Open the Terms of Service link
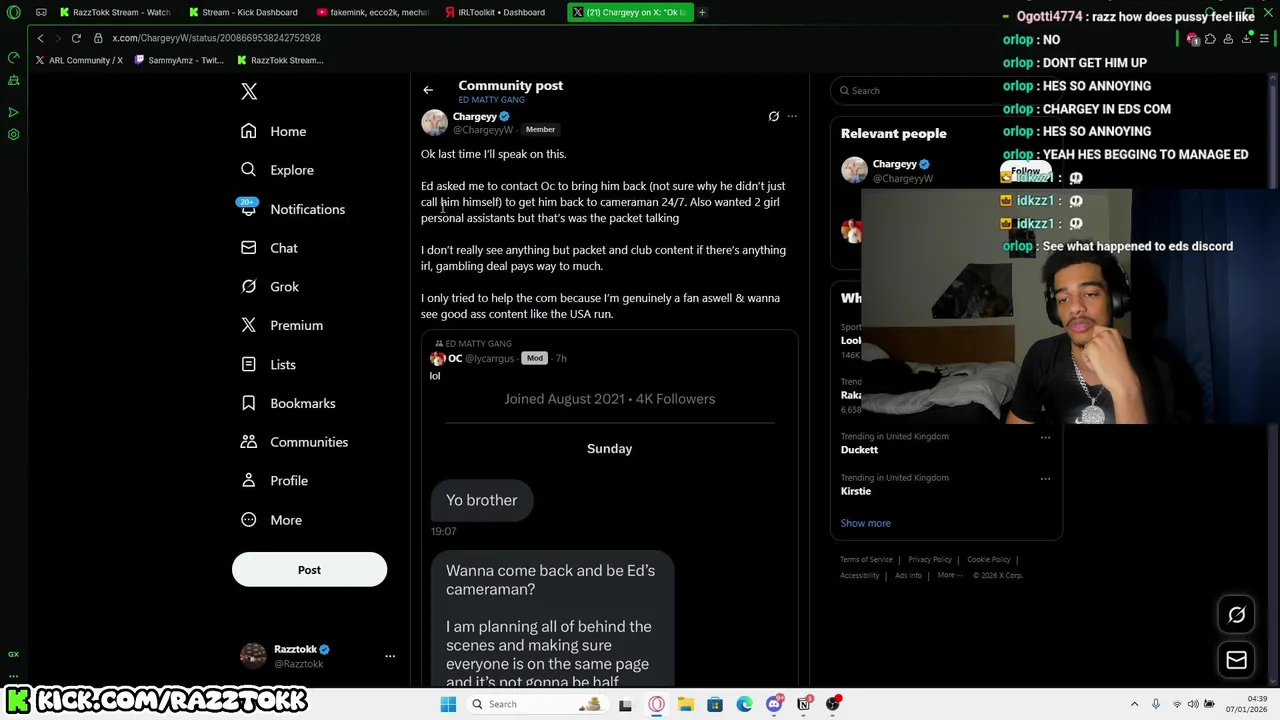1280x720 pixels. pyautogui.click(x=866, y=560)
